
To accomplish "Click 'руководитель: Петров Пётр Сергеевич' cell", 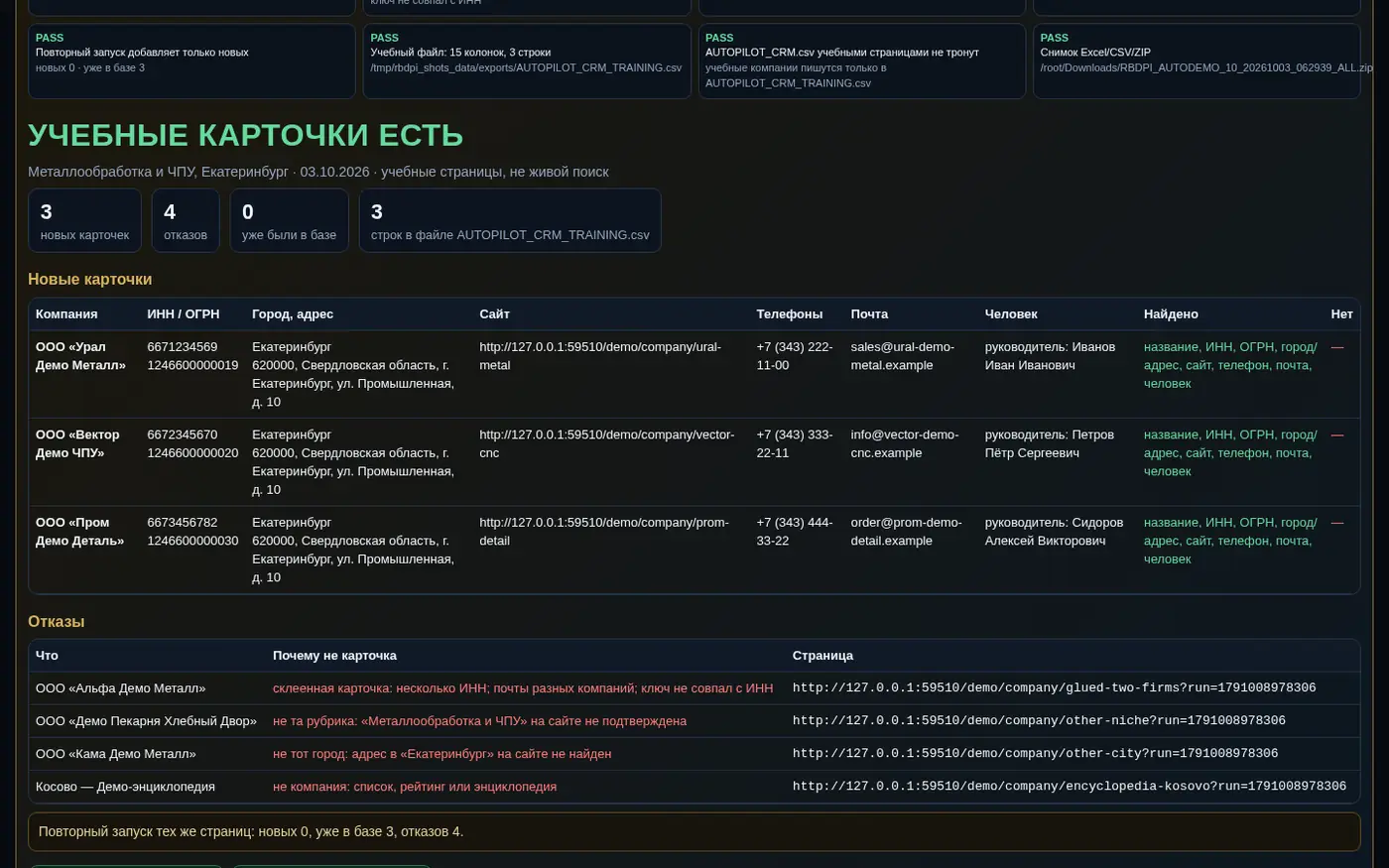I will point(1050,443).
